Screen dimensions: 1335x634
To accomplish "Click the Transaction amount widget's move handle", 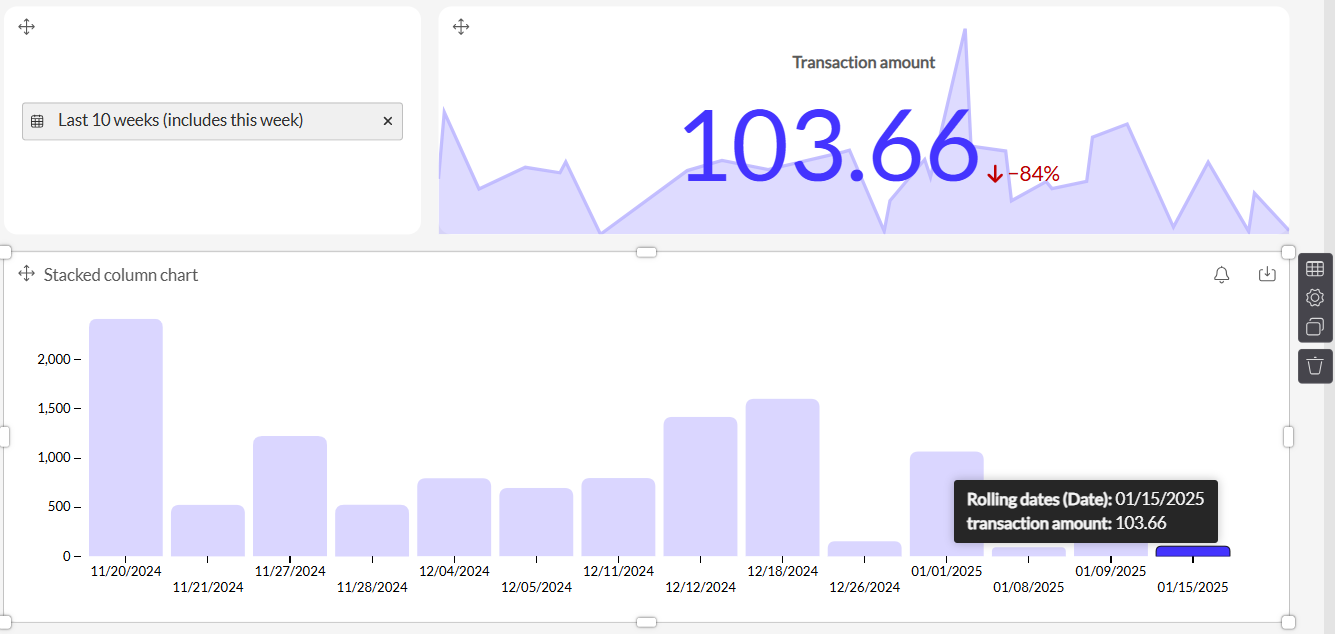I will coord(461,27).
